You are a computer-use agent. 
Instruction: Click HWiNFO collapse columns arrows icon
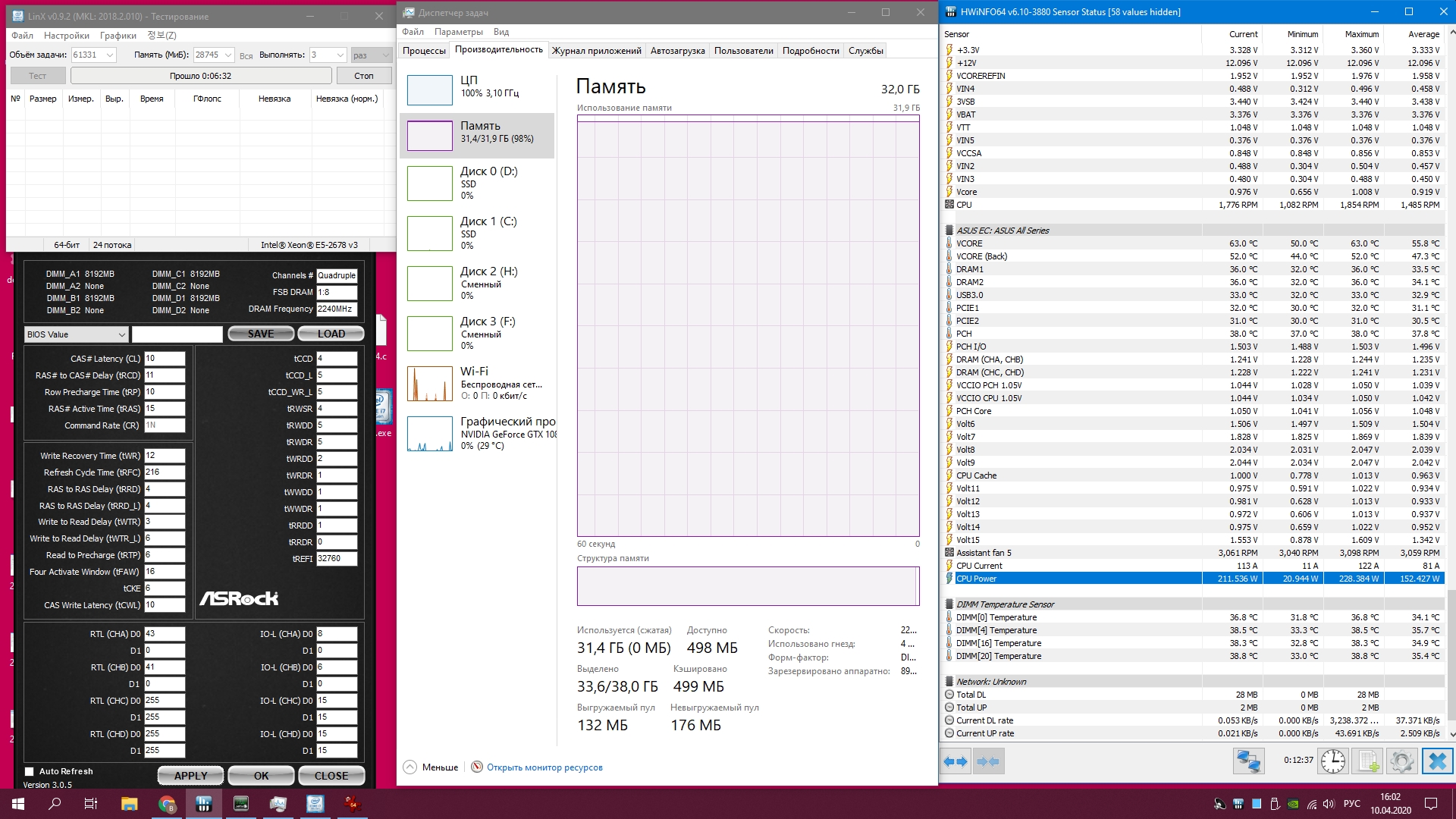pos(988,761)
